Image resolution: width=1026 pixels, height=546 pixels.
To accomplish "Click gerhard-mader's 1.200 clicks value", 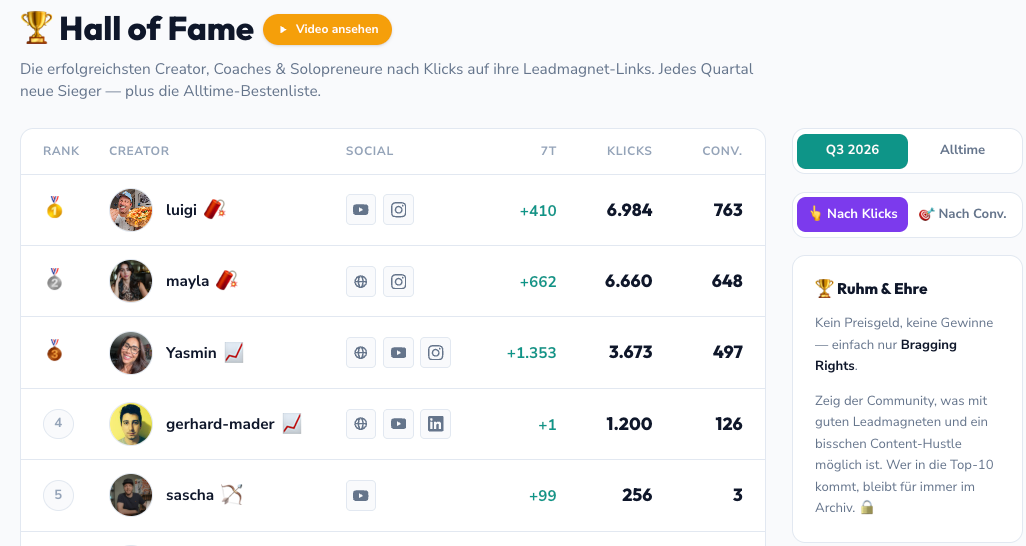I will (x=629, y=424).
